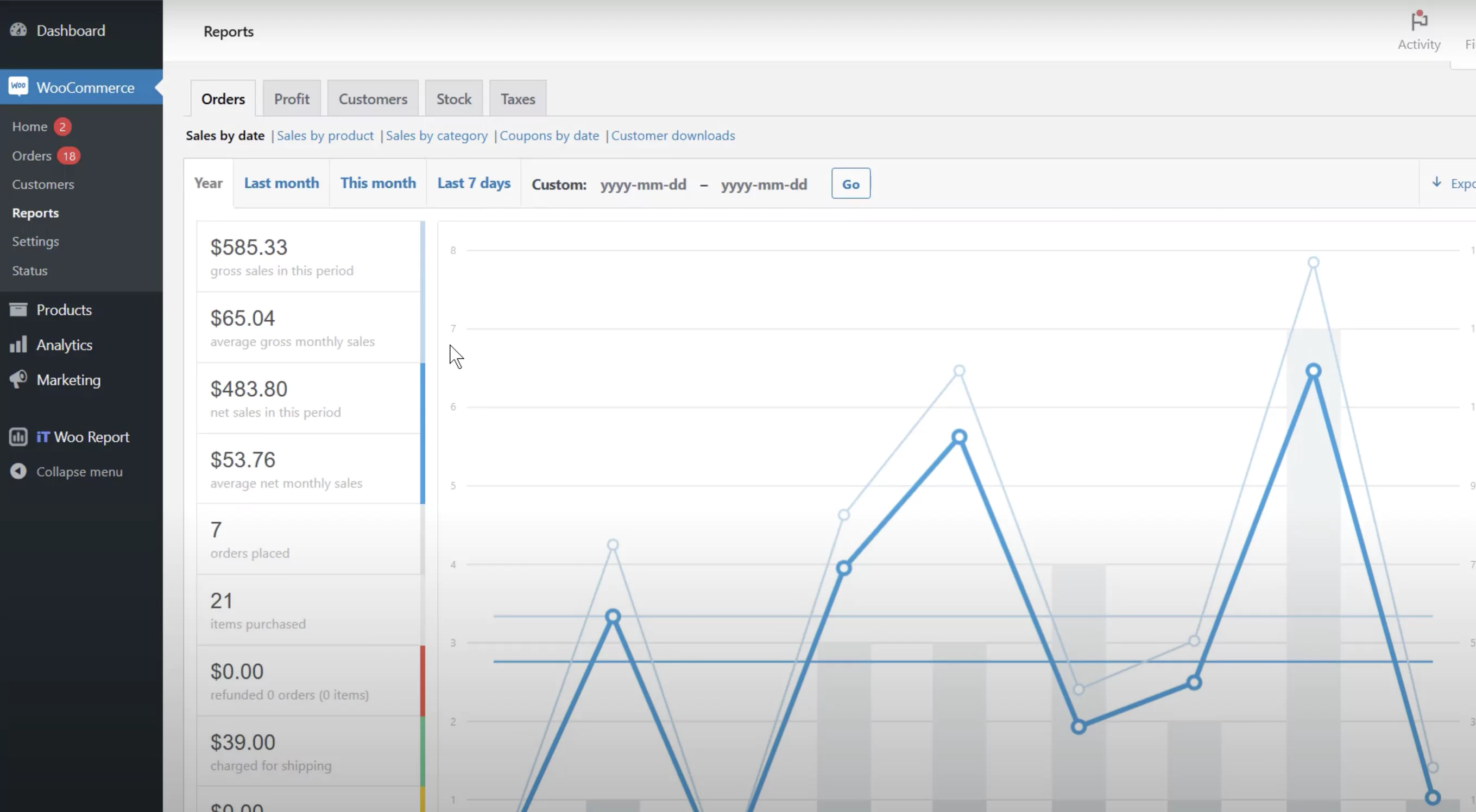Open WooCommerce Settings in sidebar
The image size is (1476, 812).
click(35, 241)
